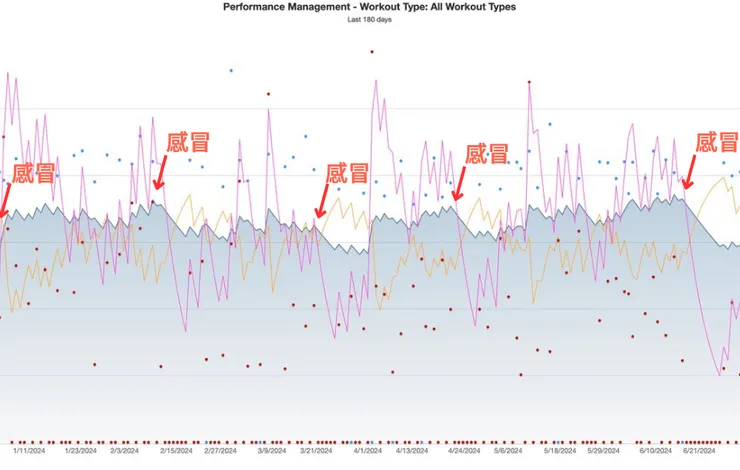Click the leftmost 感冒 label near 1/11/2024
Screen dimensions: 740x470
34,173
